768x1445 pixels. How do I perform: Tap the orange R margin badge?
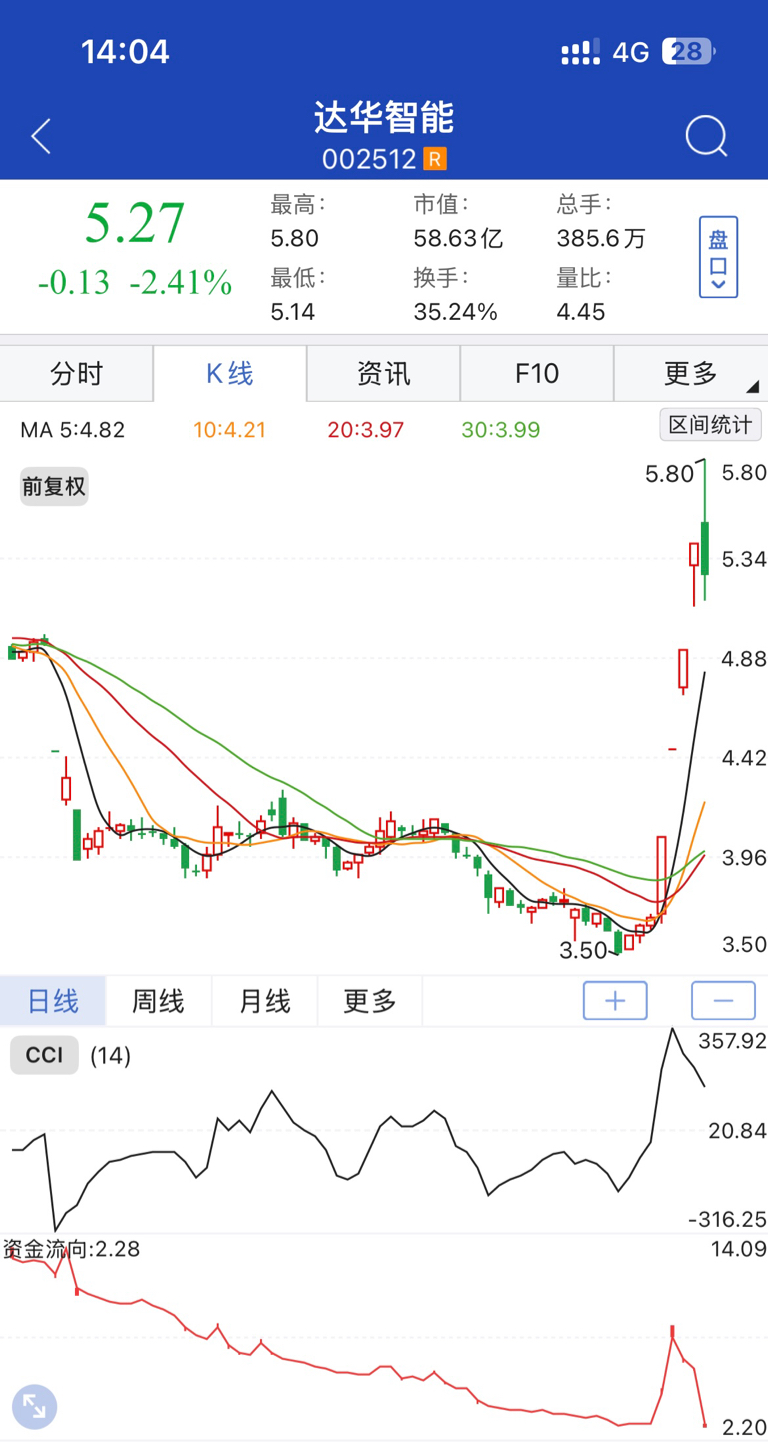434,159
